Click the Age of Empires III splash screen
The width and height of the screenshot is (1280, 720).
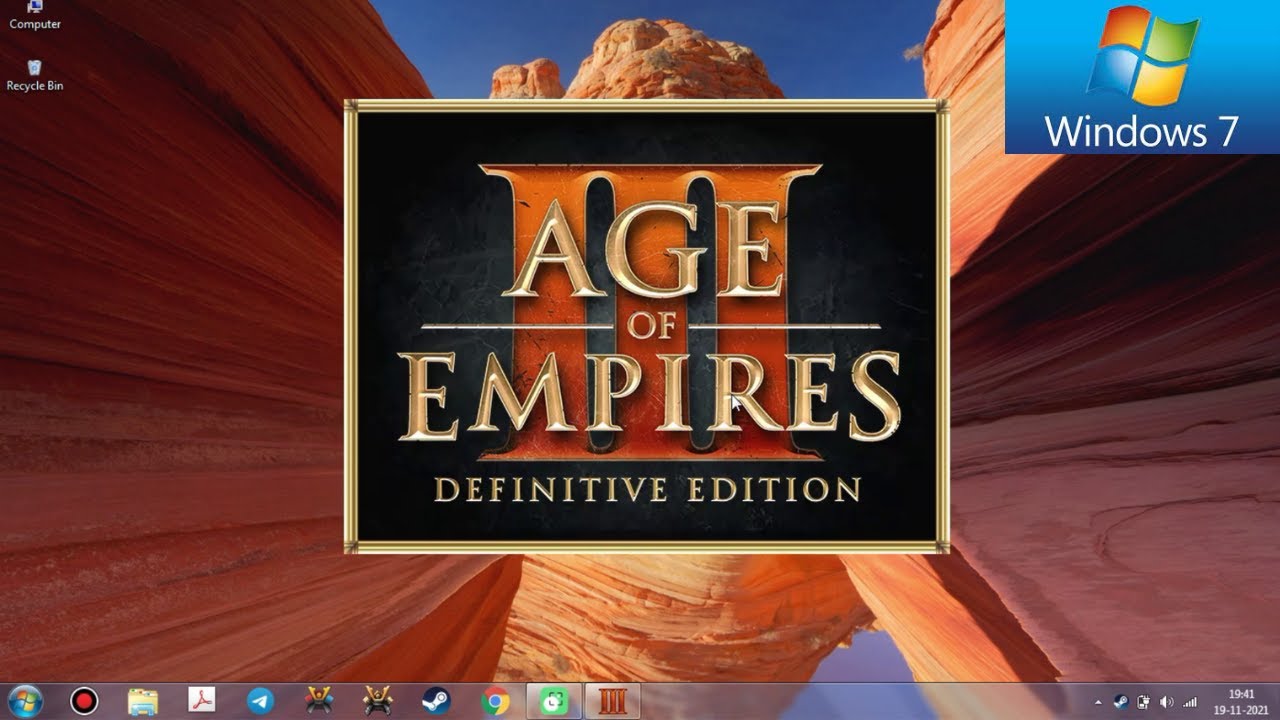[x=647, y=326]
